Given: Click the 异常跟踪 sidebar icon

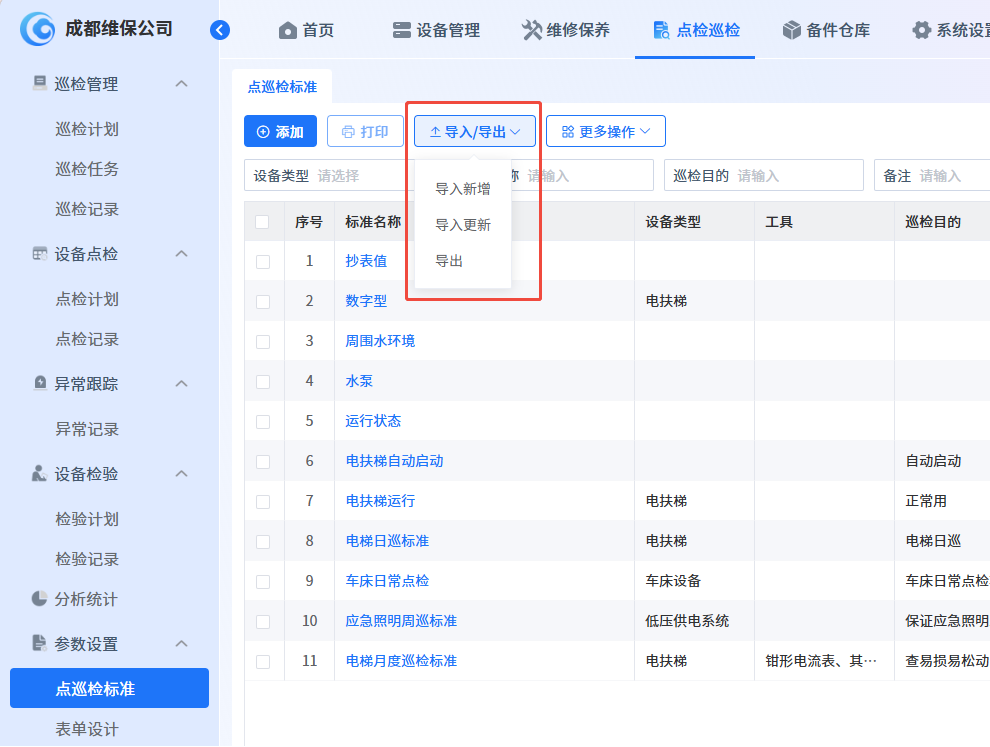Looking at the screenshot, I should click(x=40, y=383).
